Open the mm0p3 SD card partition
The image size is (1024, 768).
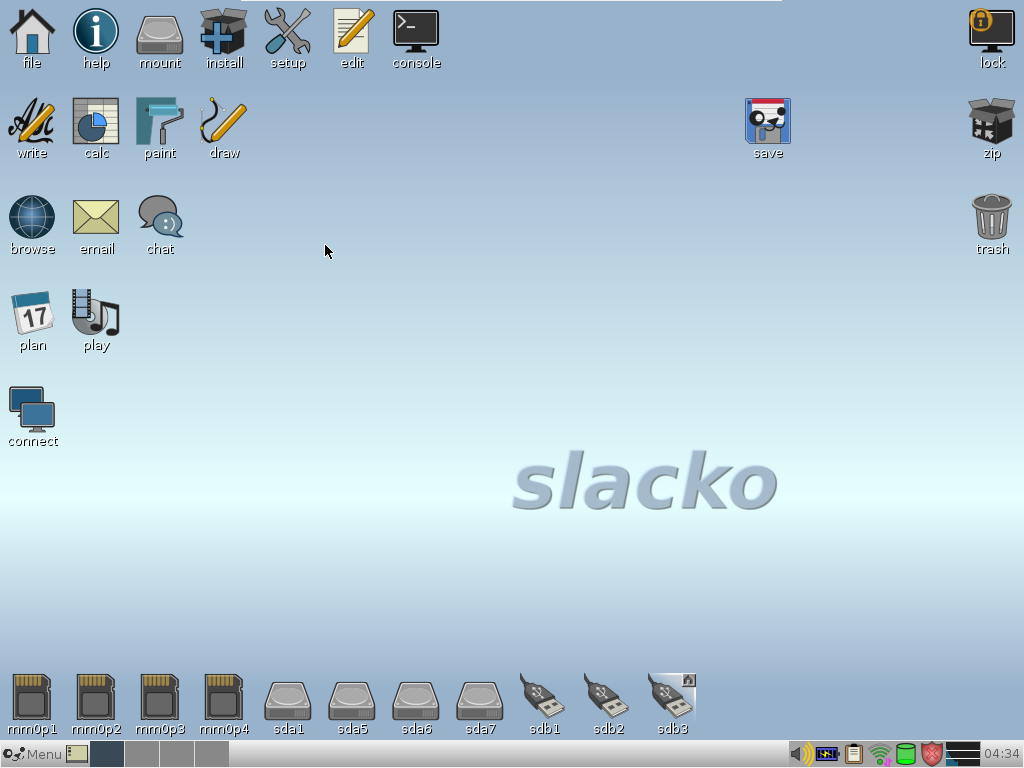tap(160, 697)
